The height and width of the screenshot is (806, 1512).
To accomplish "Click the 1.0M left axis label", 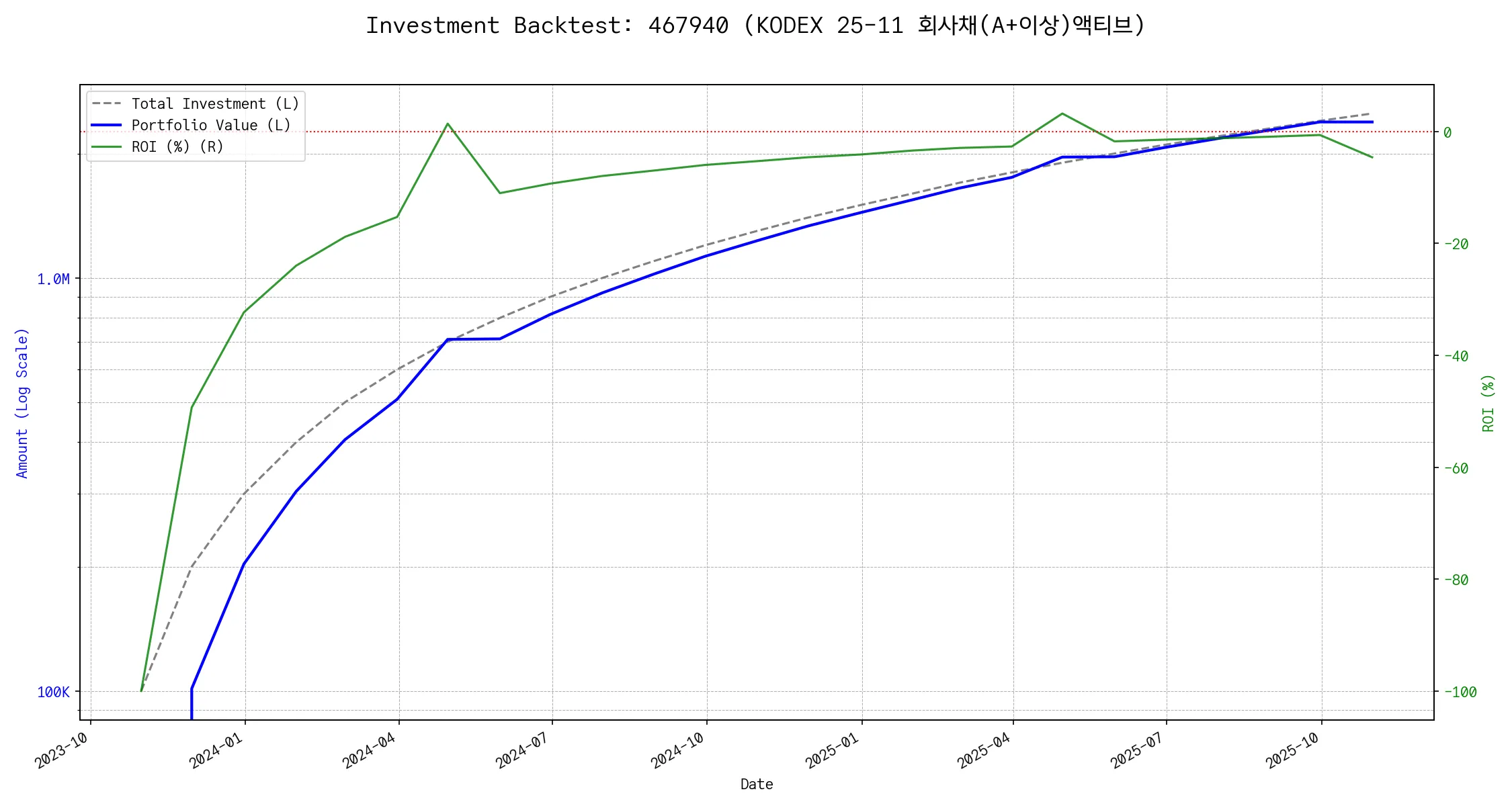I will 53,279.
